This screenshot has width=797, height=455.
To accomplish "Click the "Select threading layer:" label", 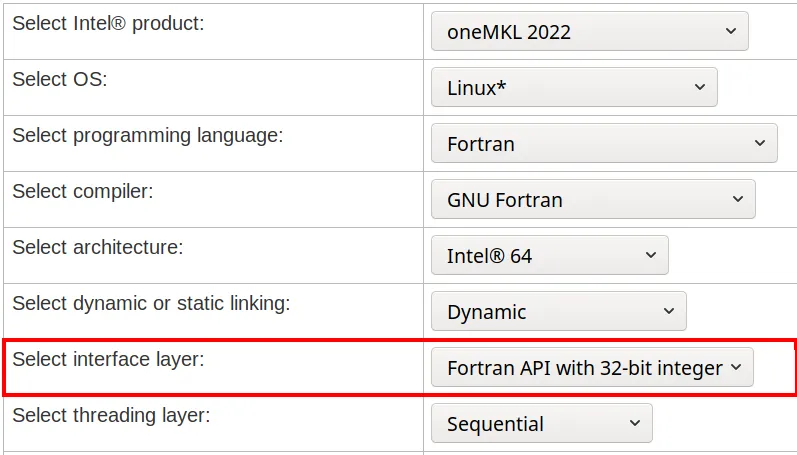I will (111, 415).
